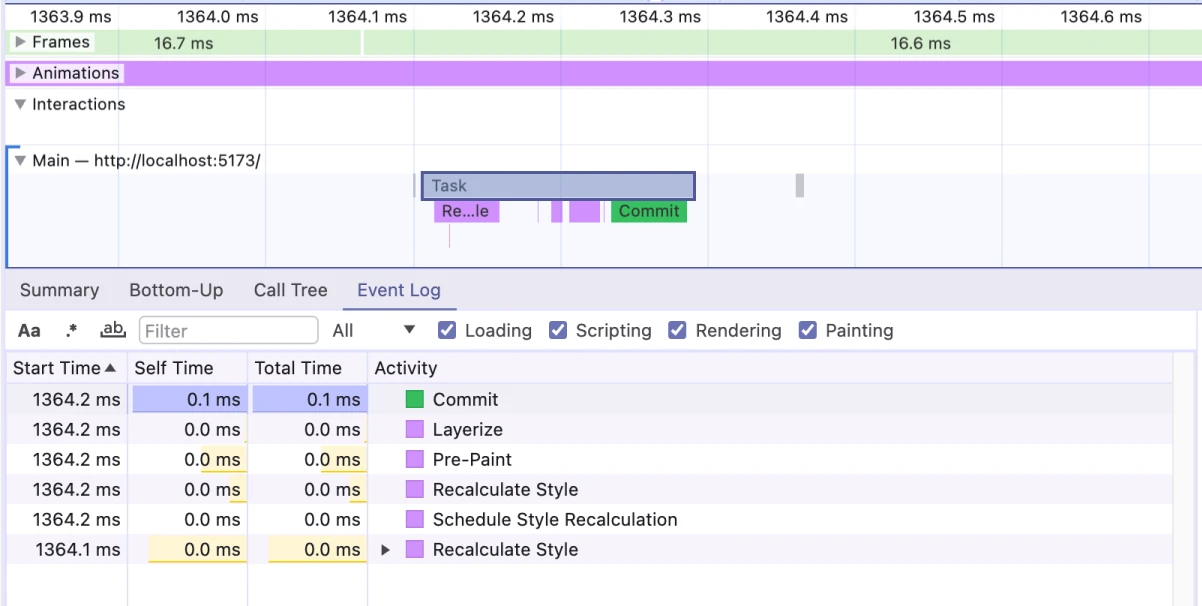Click the Start Time sort arrow
This screenshot has height=606, width=1202.
click(110, 368)
